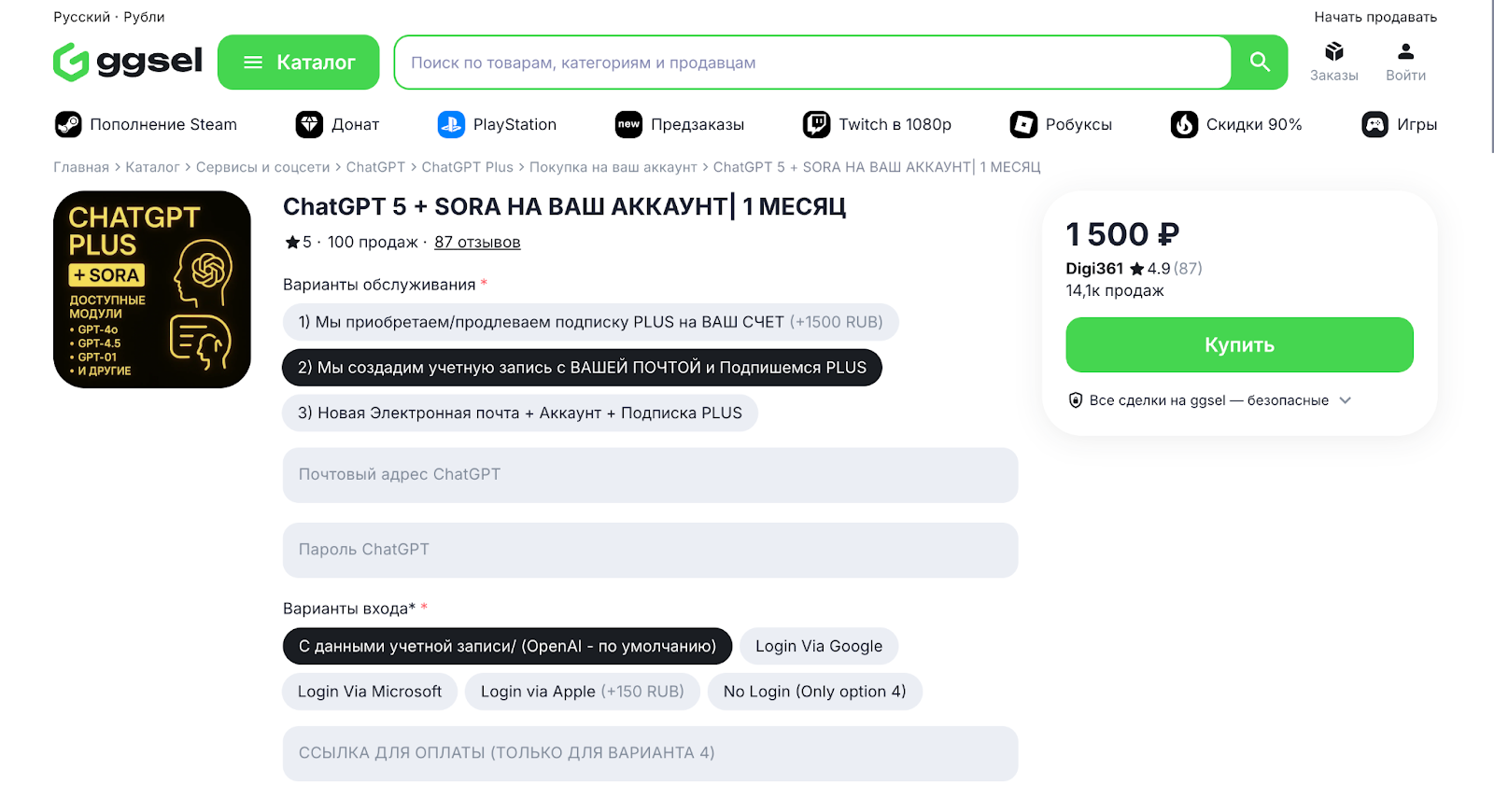
Task: Open the 87 отзывов reviews link
Action: click(x=477, y=243)
